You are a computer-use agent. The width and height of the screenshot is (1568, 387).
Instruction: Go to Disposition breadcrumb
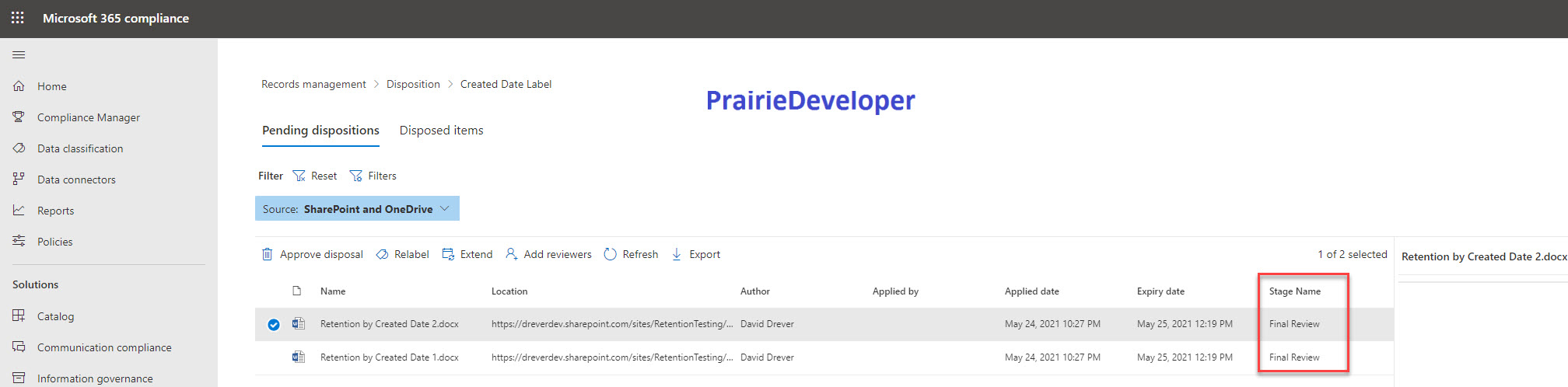(413, 84)
